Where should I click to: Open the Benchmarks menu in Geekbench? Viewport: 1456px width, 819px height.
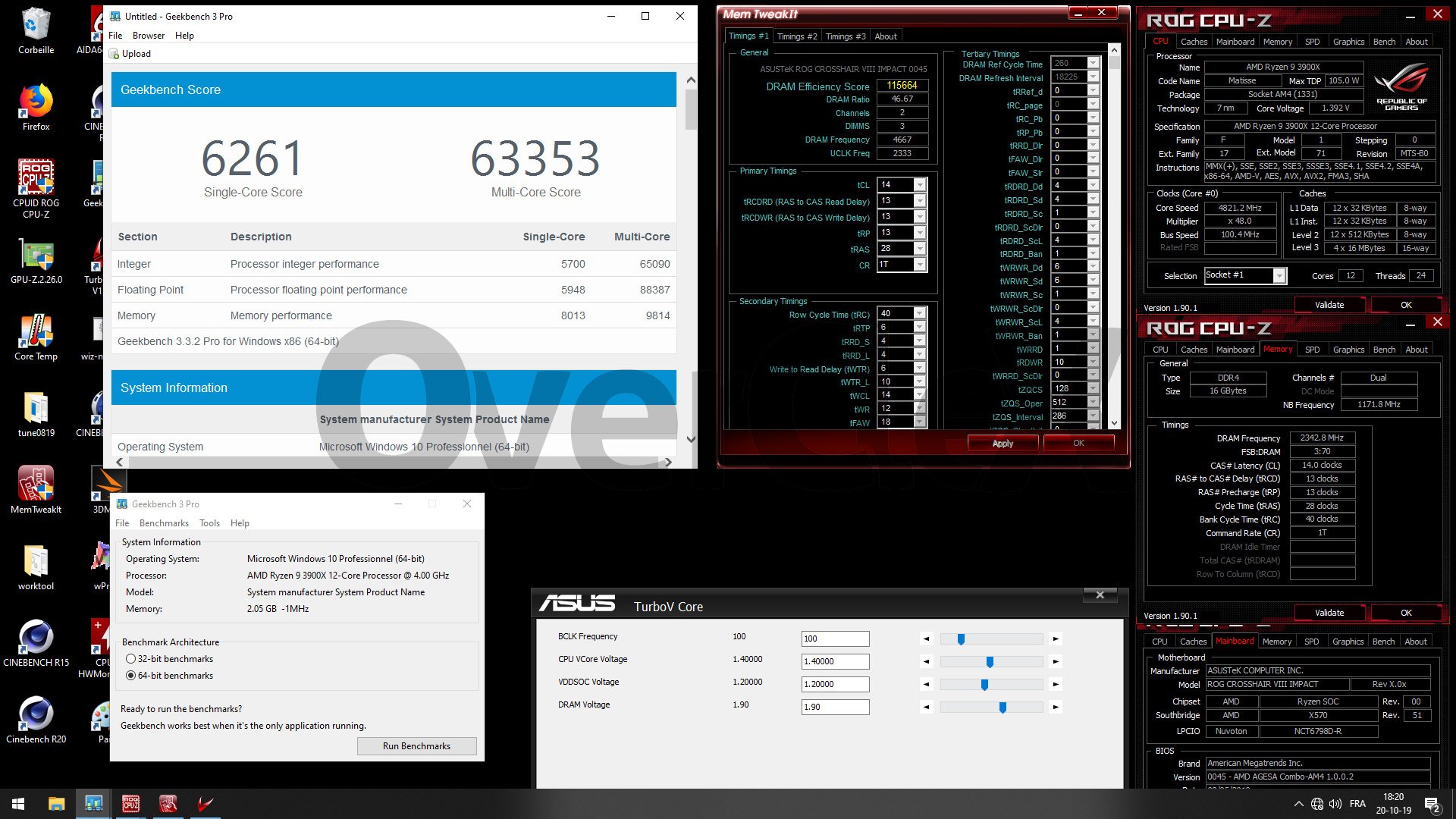point(164,523)
